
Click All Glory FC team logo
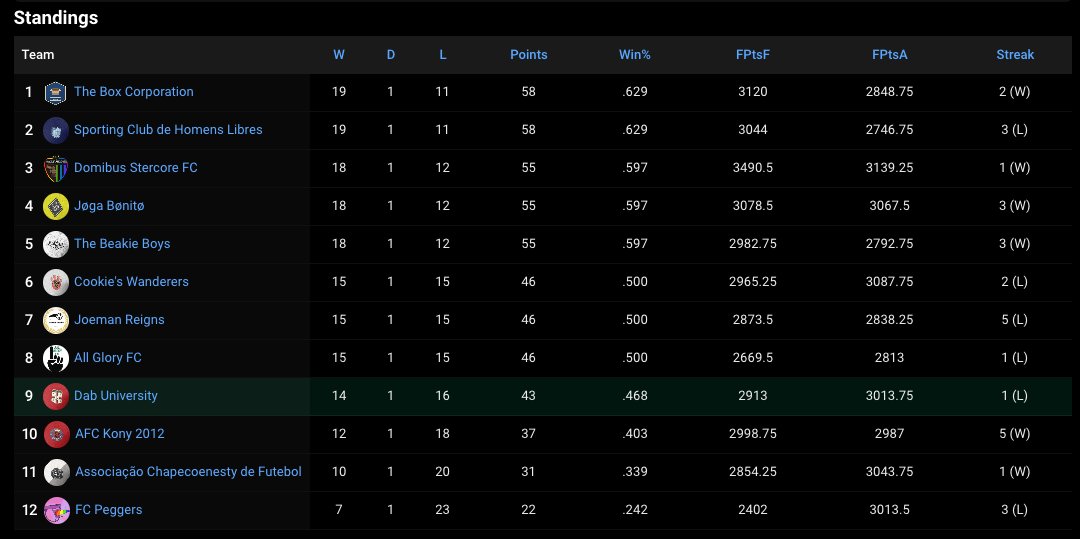pyautogui.click(x=55, y=358)
